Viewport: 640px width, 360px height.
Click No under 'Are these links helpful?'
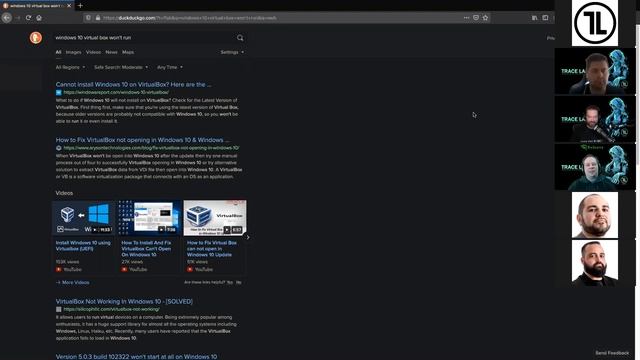pyautogui.click(x=239, y=282)
